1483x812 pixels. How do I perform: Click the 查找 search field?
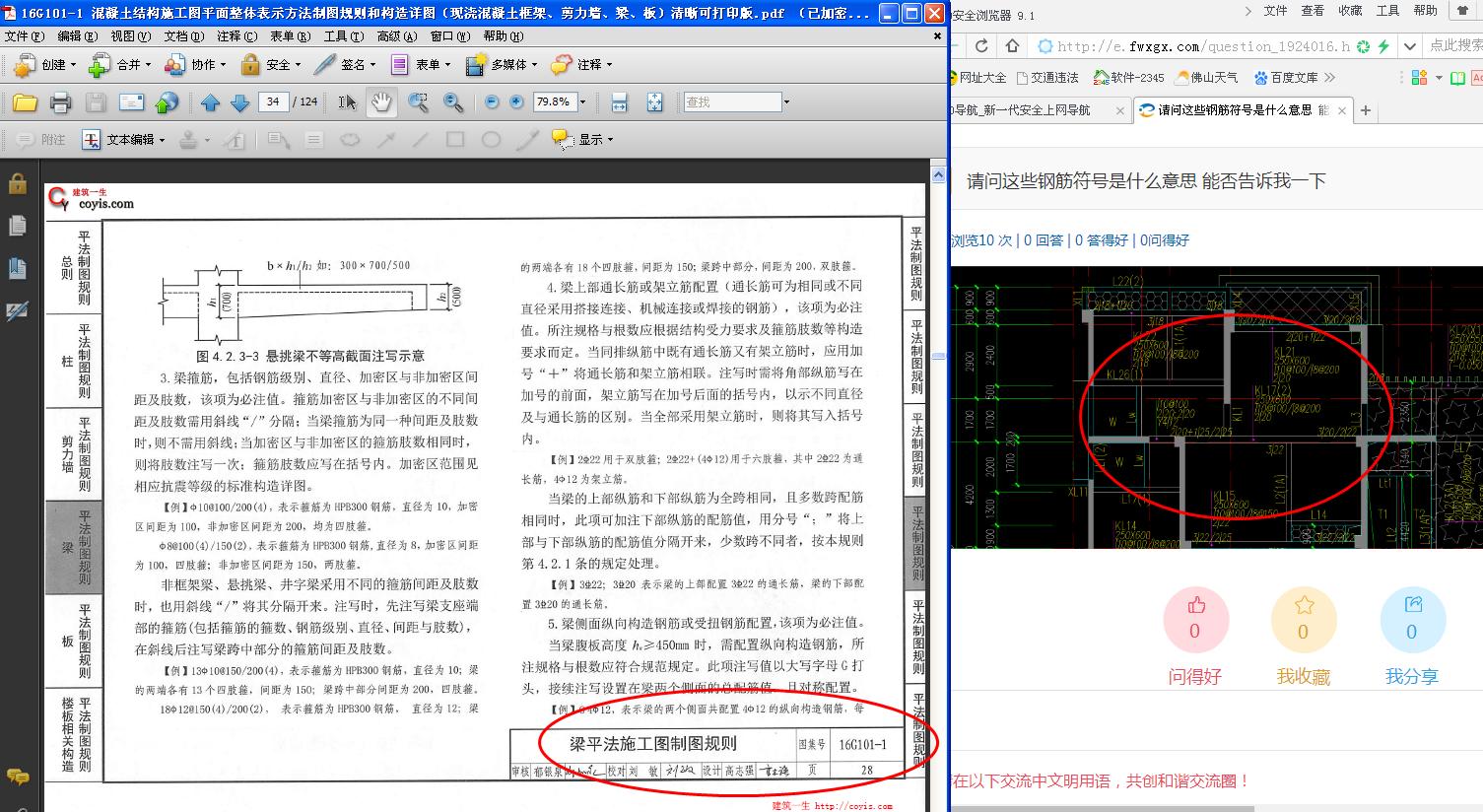point(732,101)
